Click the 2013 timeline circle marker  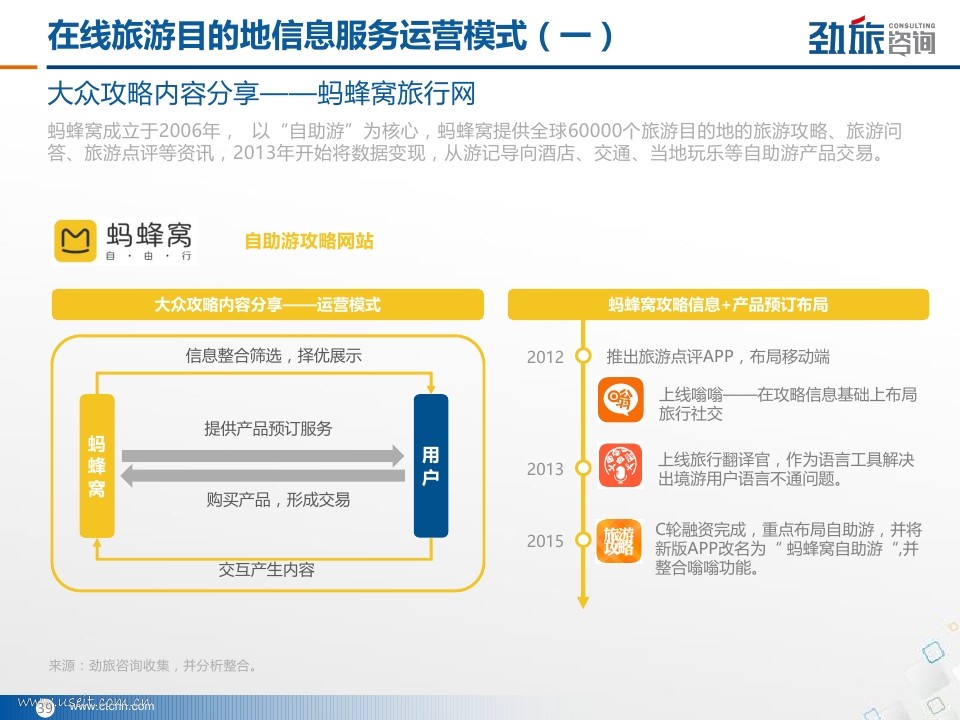583,468
